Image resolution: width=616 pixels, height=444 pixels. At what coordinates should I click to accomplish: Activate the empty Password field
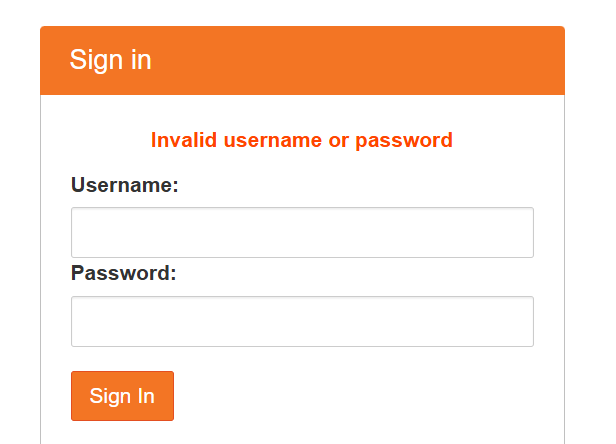click(302, 321)
